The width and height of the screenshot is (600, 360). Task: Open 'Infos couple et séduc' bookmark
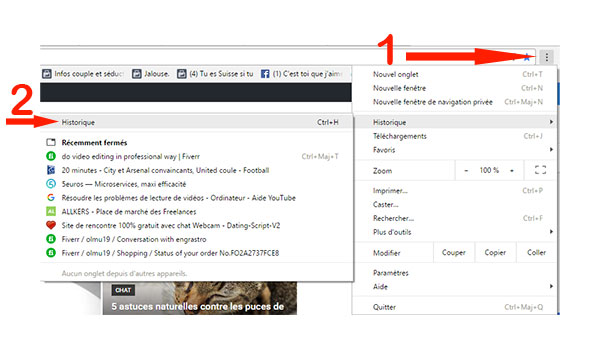pos(83,74)
